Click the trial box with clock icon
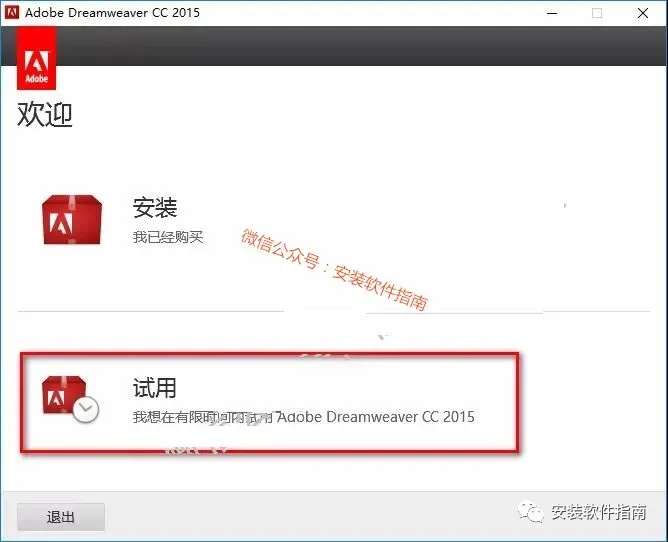 tap(70, 399)
